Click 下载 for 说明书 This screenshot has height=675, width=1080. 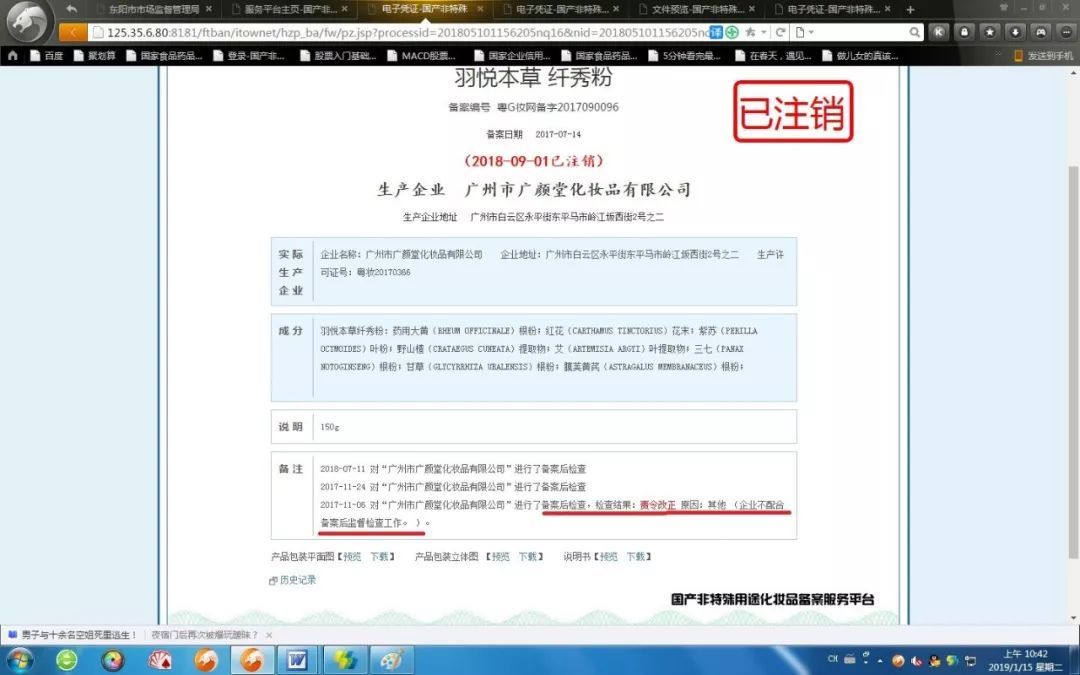[x=636, y=557]
